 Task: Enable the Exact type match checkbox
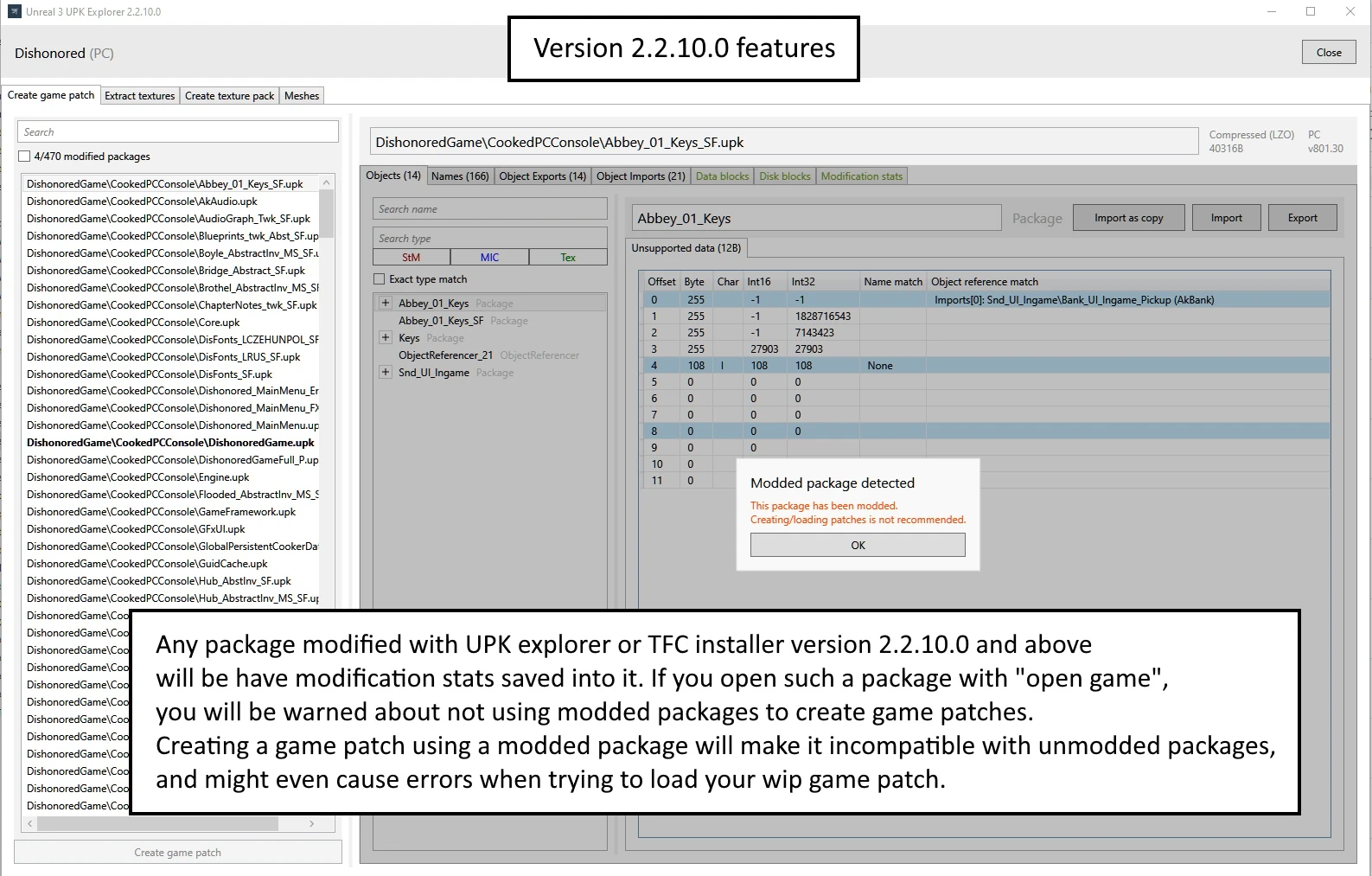tap(380, 279)
